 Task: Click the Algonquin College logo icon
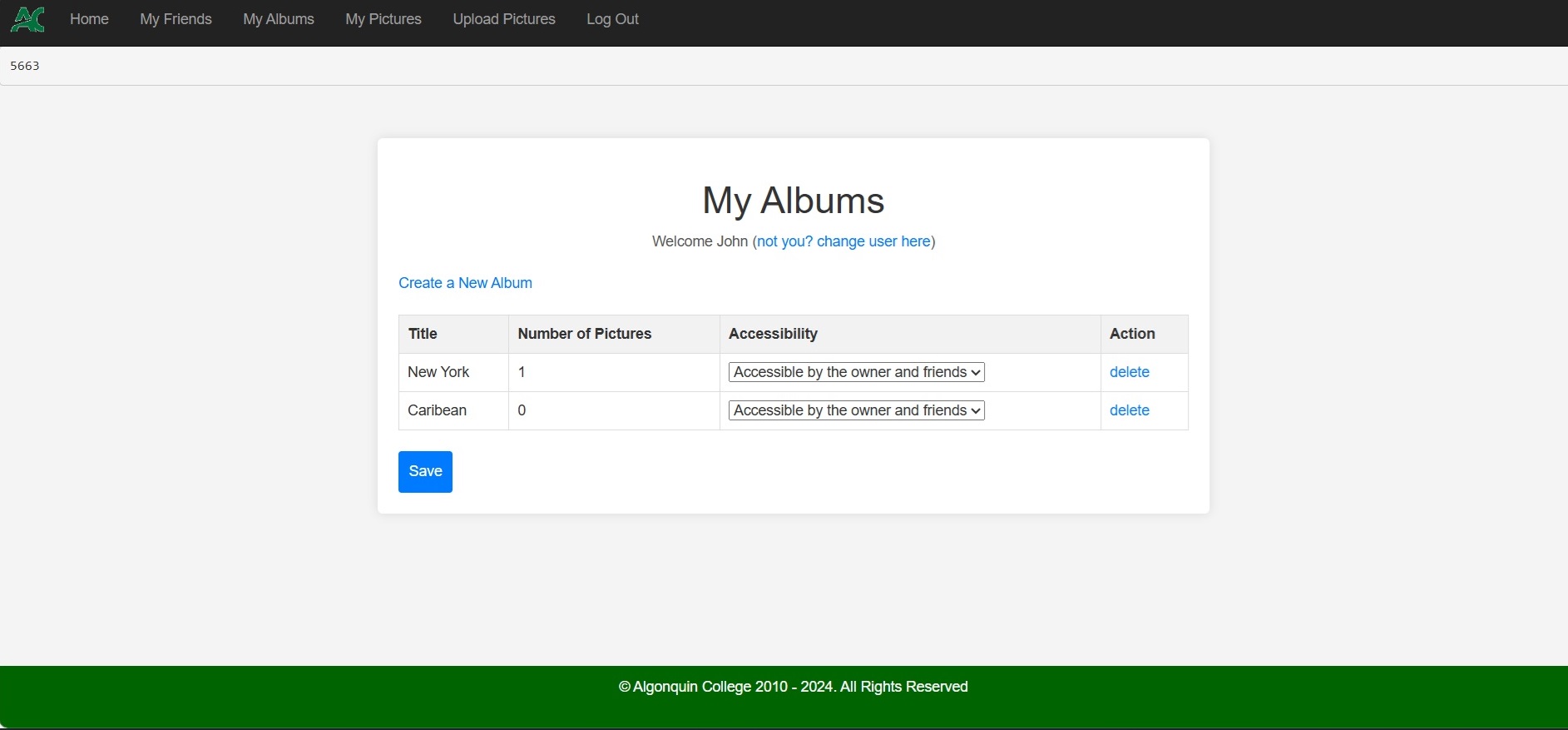click(x=27, y=19)
